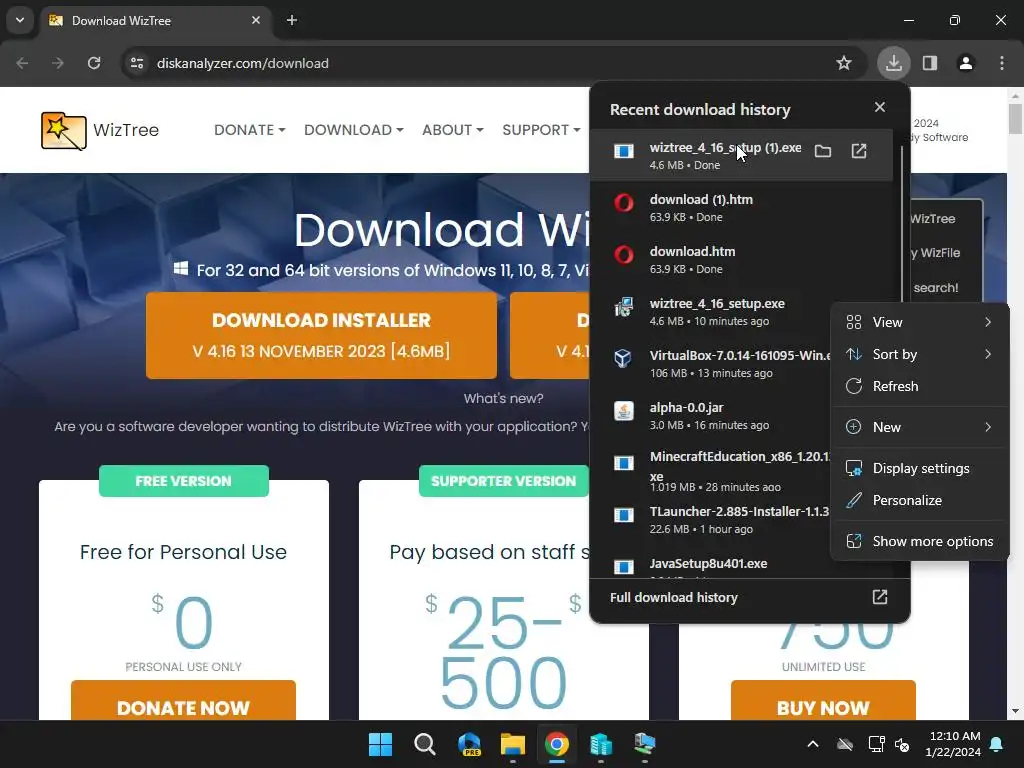Show wiztree_4_16_setup (1).exe in folder
The image size is (1024, 768).
pyautogui.click(x=823, y=152)
